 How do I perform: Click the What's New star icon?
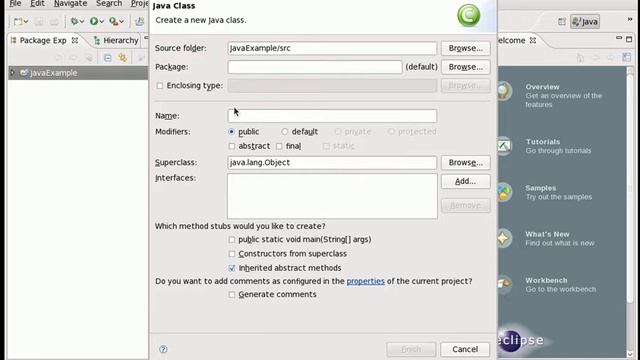(504, 238)
